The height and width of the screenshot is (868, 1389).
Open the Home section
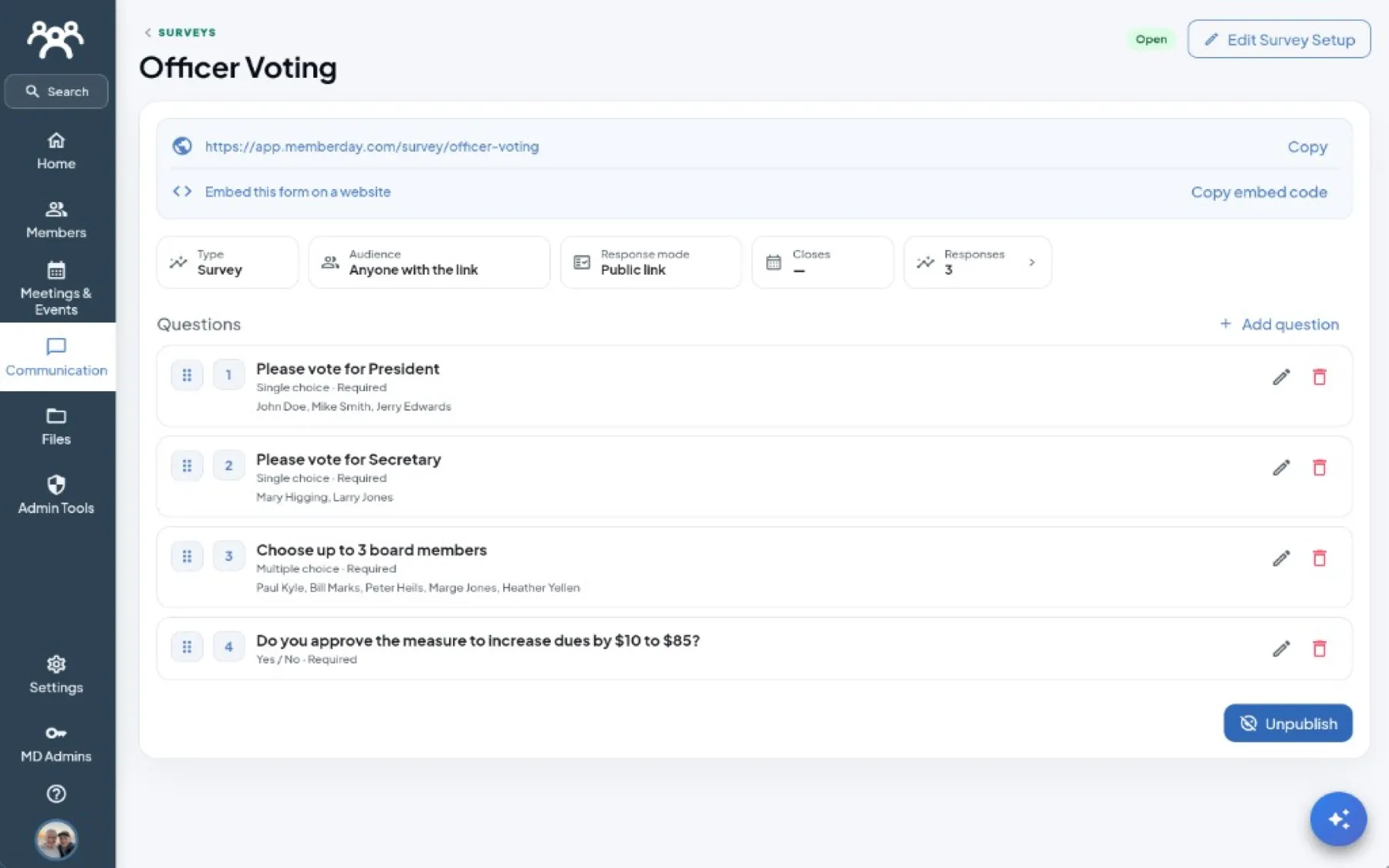click(56, 151)
